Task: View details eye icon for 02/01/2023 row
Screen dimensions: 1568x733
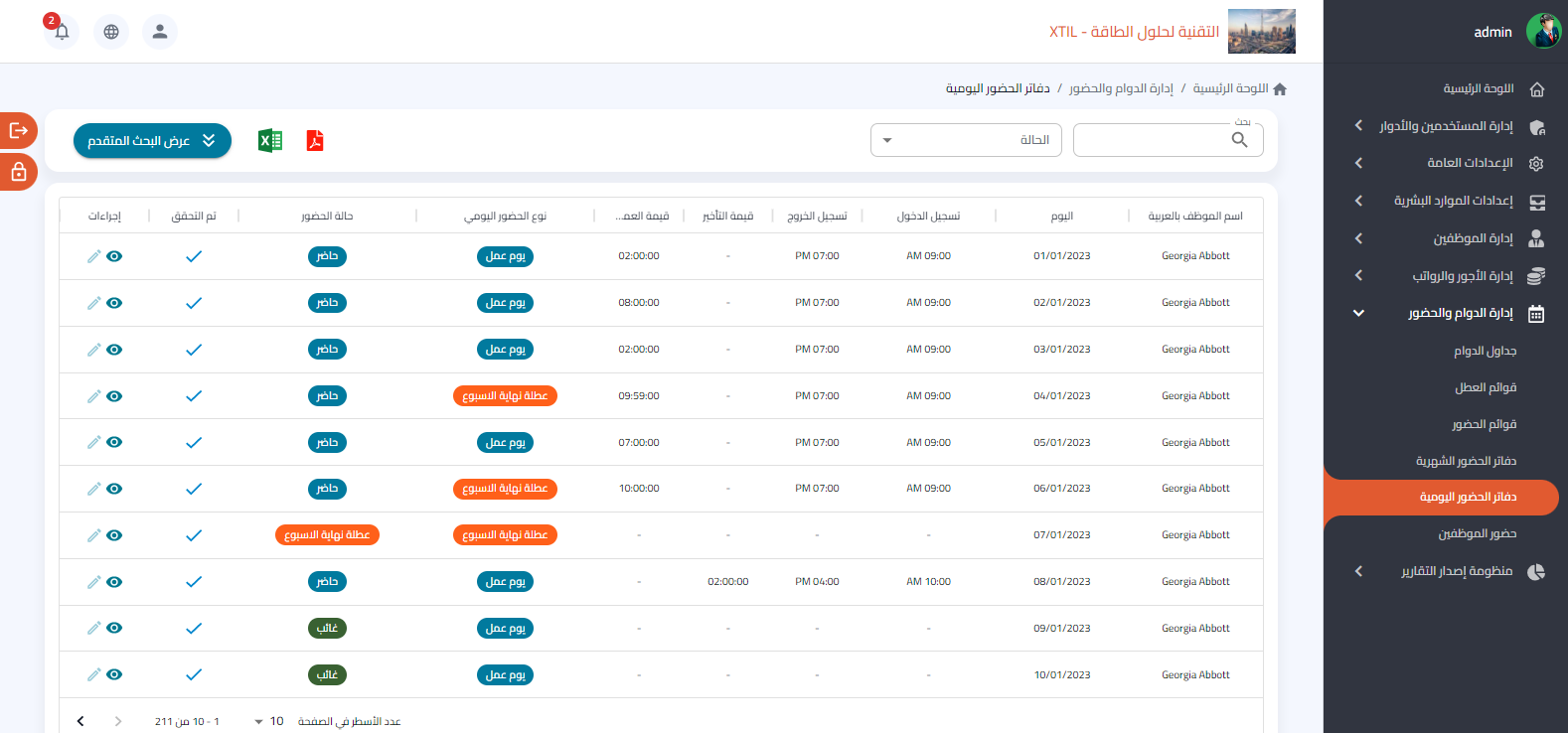Action: (x=115, y=303)
